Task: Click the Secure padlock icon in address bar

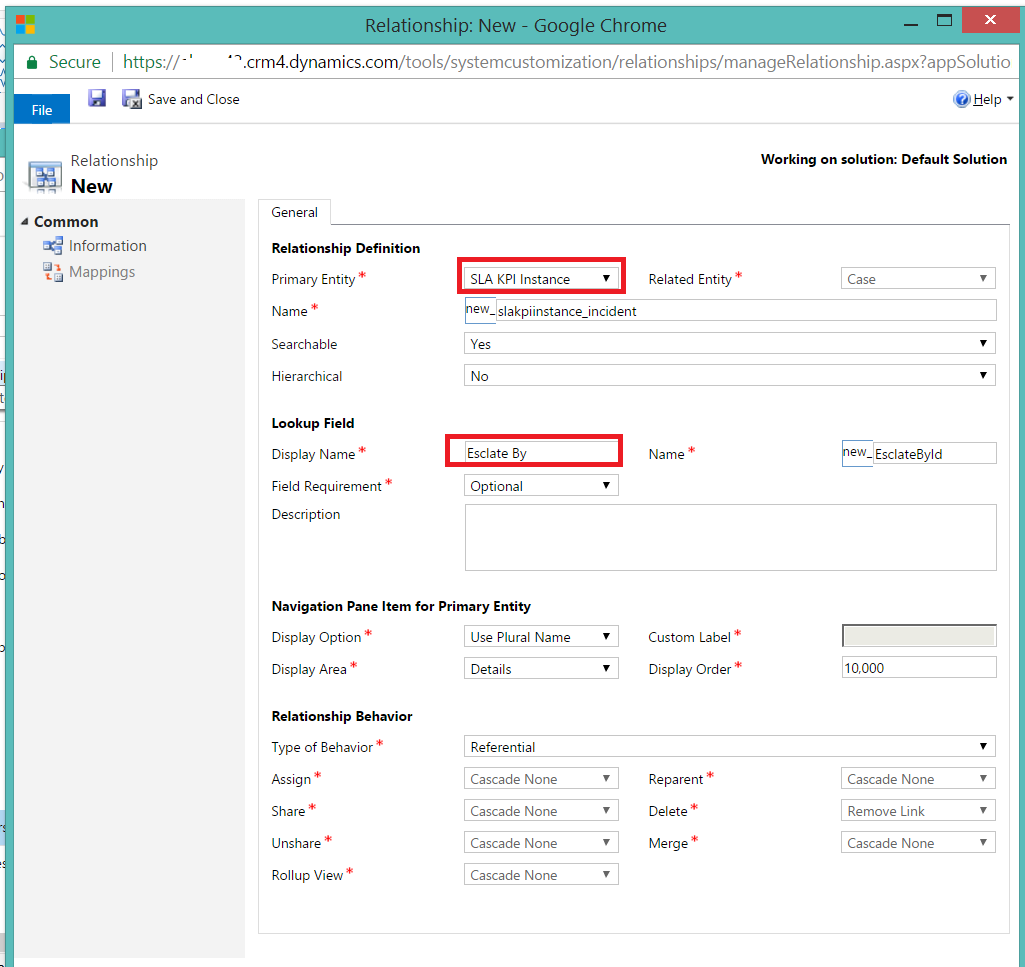Action: 33,62
